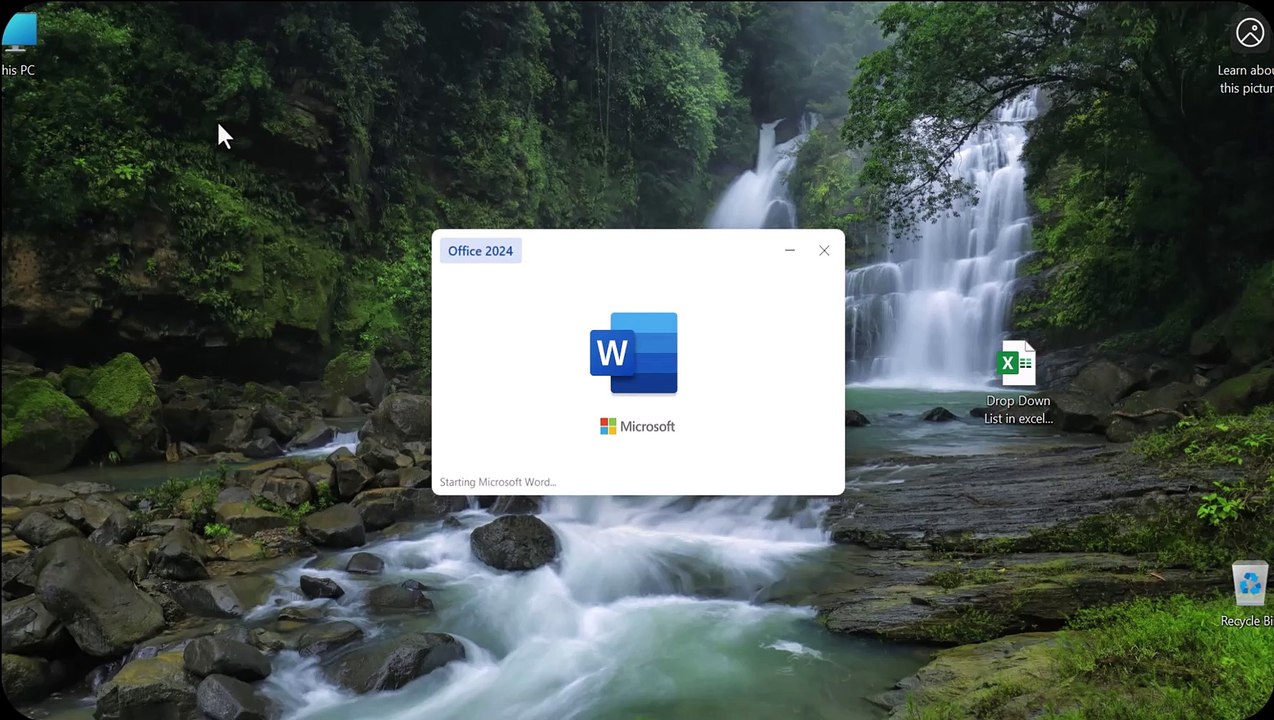Click the Starting Microsoft Word status text
The height and width of the screenshot is (720, 1274).
498,482
